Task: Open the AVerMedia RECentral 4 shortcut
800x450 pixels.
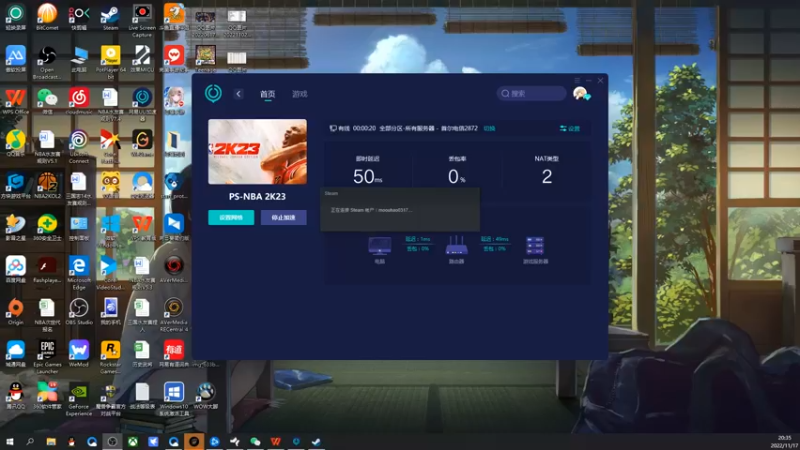Action: click(173, 315)
